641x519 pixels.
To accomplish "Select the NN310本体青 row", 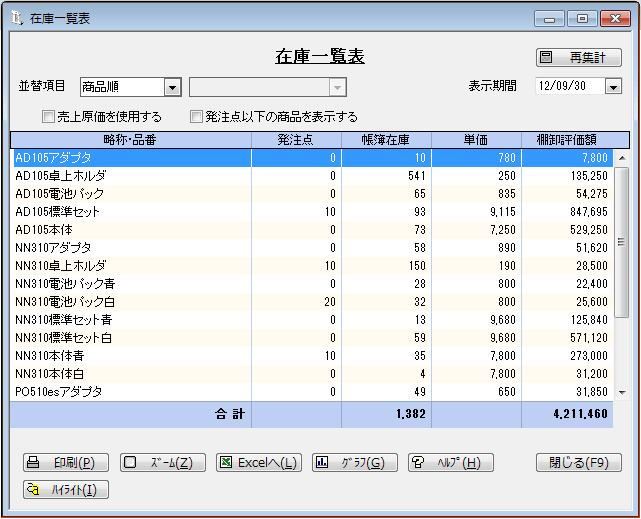I will point(313,356).
